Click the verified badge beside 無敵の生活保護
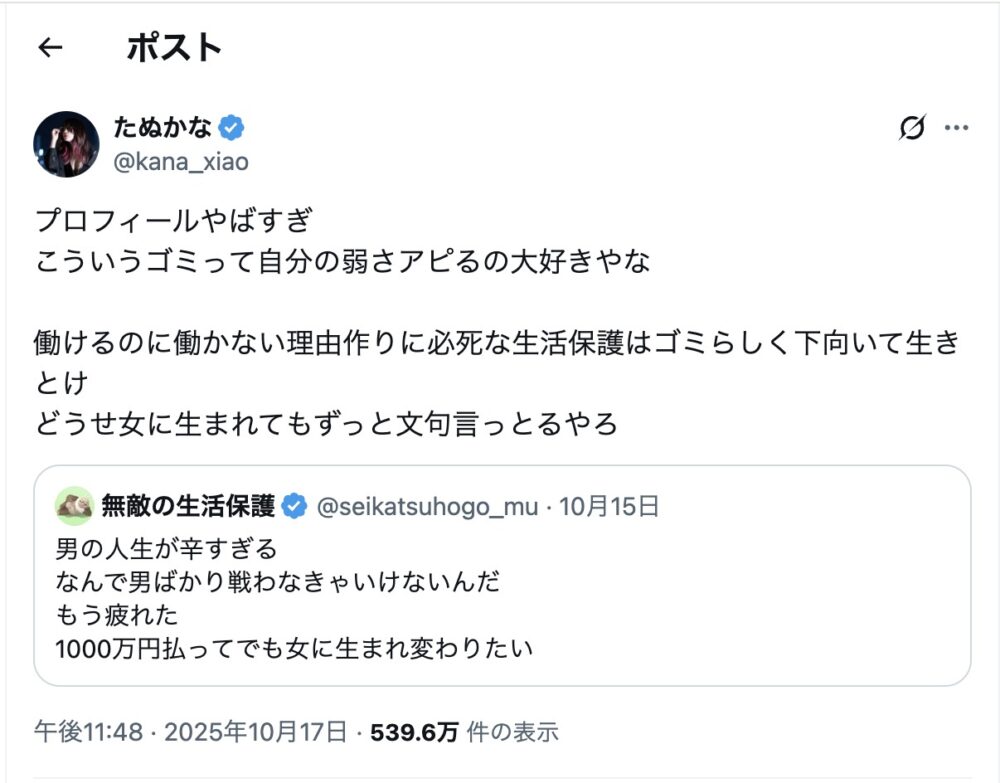Image resolution: width=1000 pixels, height=783 pixels. (x=294, y=507)
